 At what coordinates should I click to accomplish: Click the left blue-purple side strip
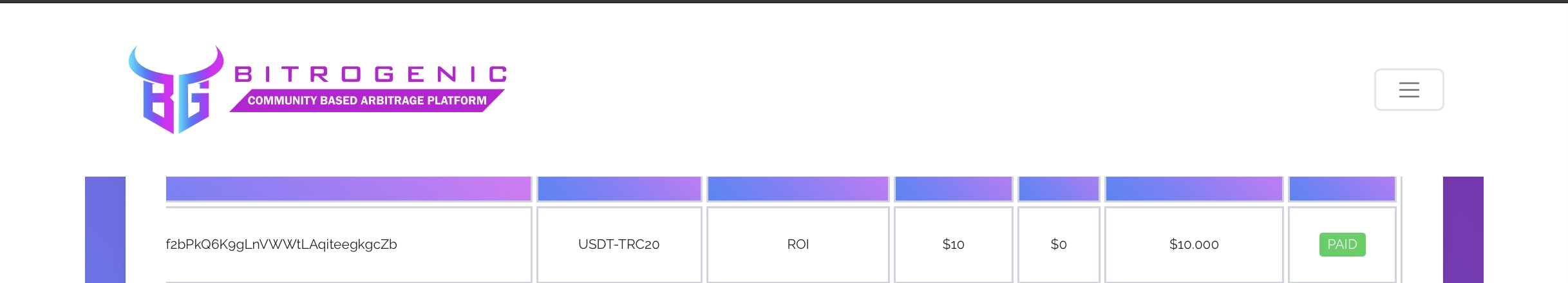pos(105,229)
